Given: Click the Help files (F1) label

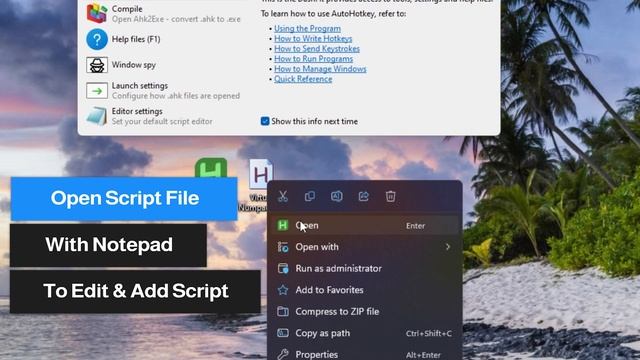Looking at the screenshot, I should (x=136, y=39).
